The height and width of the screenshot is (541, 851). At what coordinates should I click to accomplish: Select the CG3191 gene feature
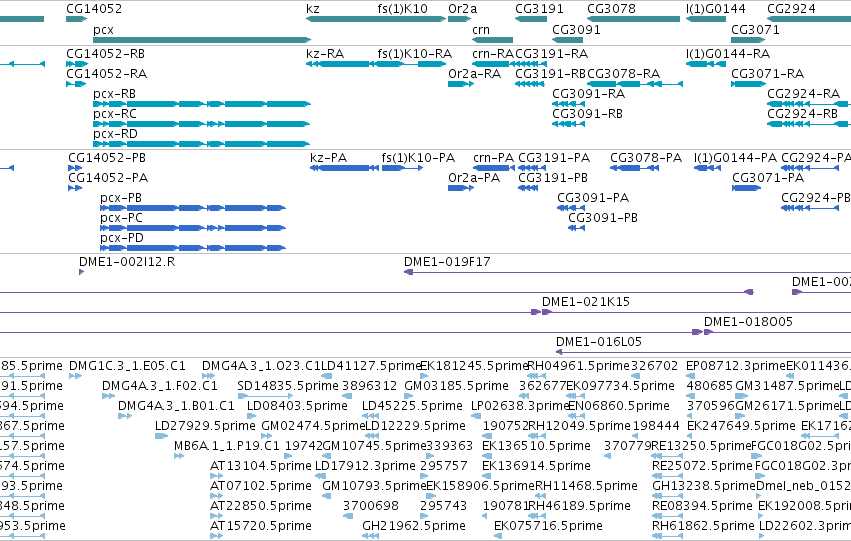pyautogui.click(x=531, y=19)
